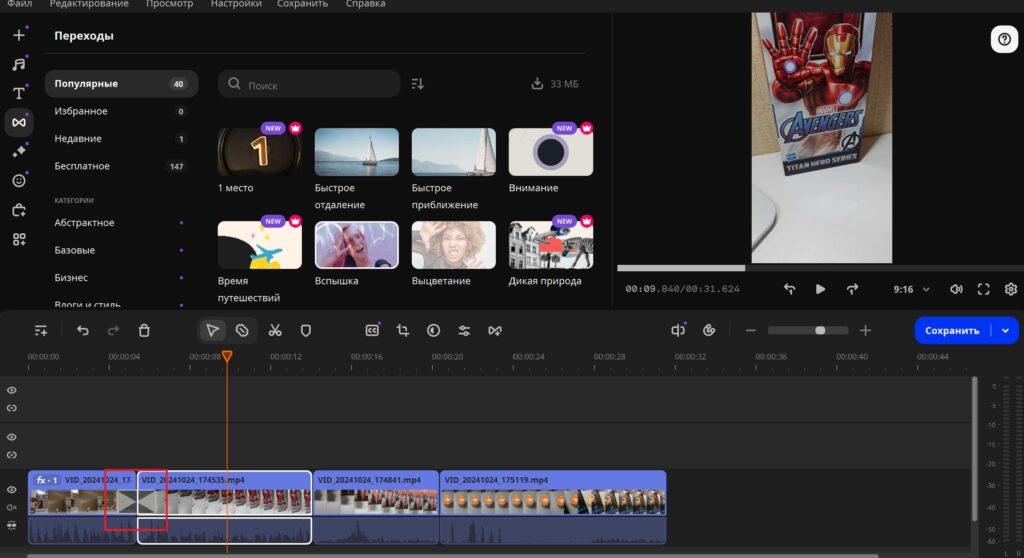Select the blade cutting tool
Viewport: 1024px width, 558px height.
click(x=242, y=331)
